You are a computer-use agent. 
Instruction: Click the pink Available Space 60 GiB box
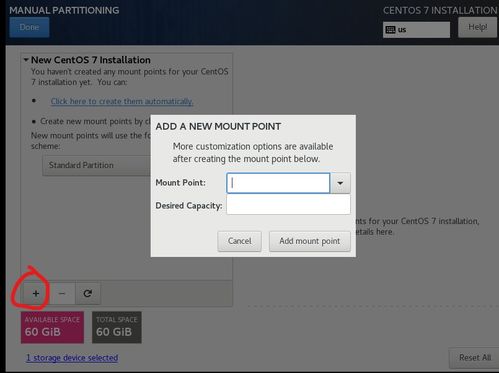[x=52, y=327]
